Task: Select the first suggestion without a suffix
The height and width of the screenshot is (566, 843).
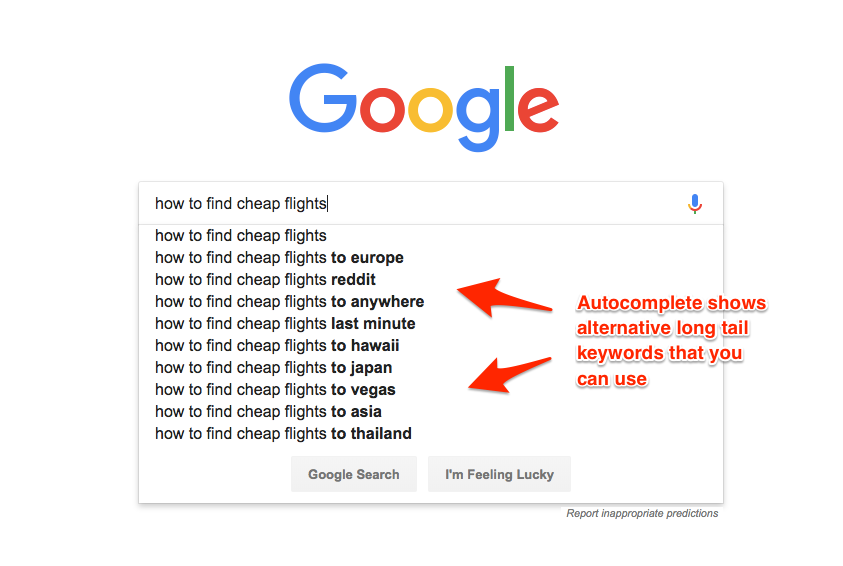Action: click(x=241, y=236)
